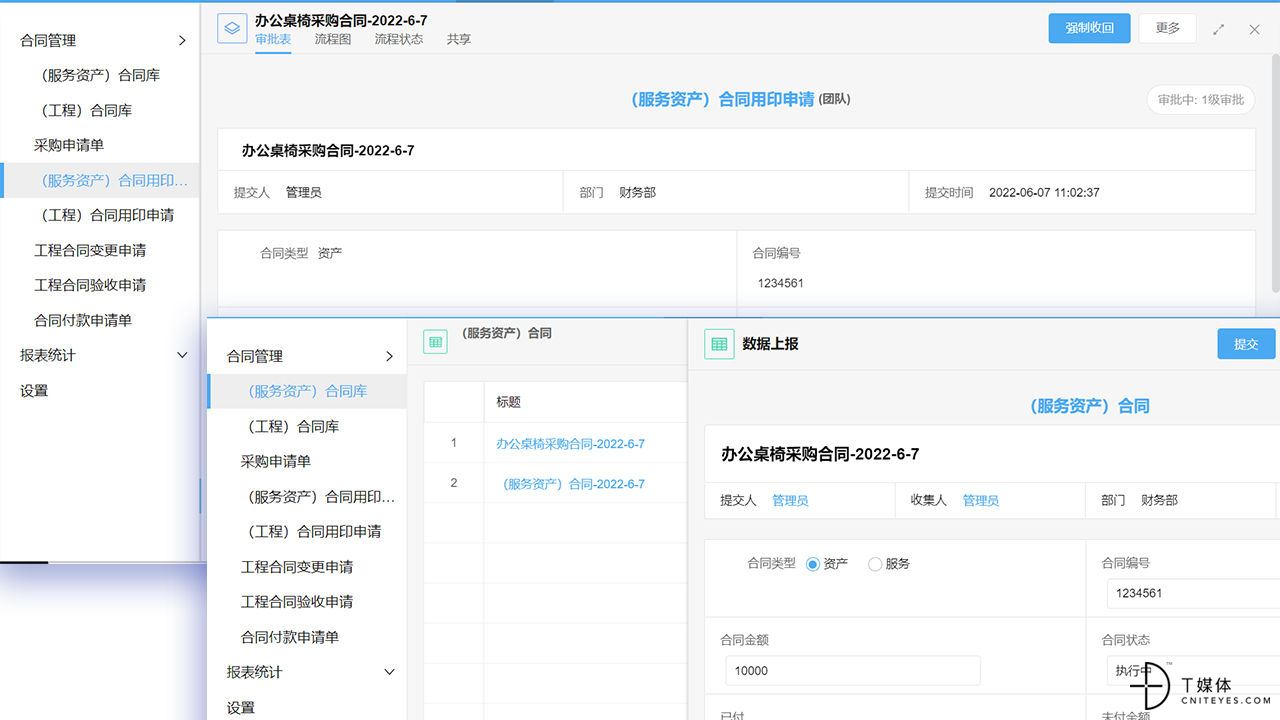Select 工程合同变更申请 in the back window sidebar

tap(100, 250)
